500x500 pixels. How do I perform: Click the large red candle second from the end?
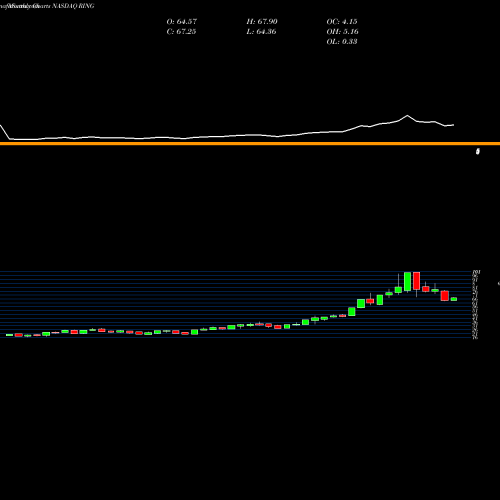pos(444,296)
